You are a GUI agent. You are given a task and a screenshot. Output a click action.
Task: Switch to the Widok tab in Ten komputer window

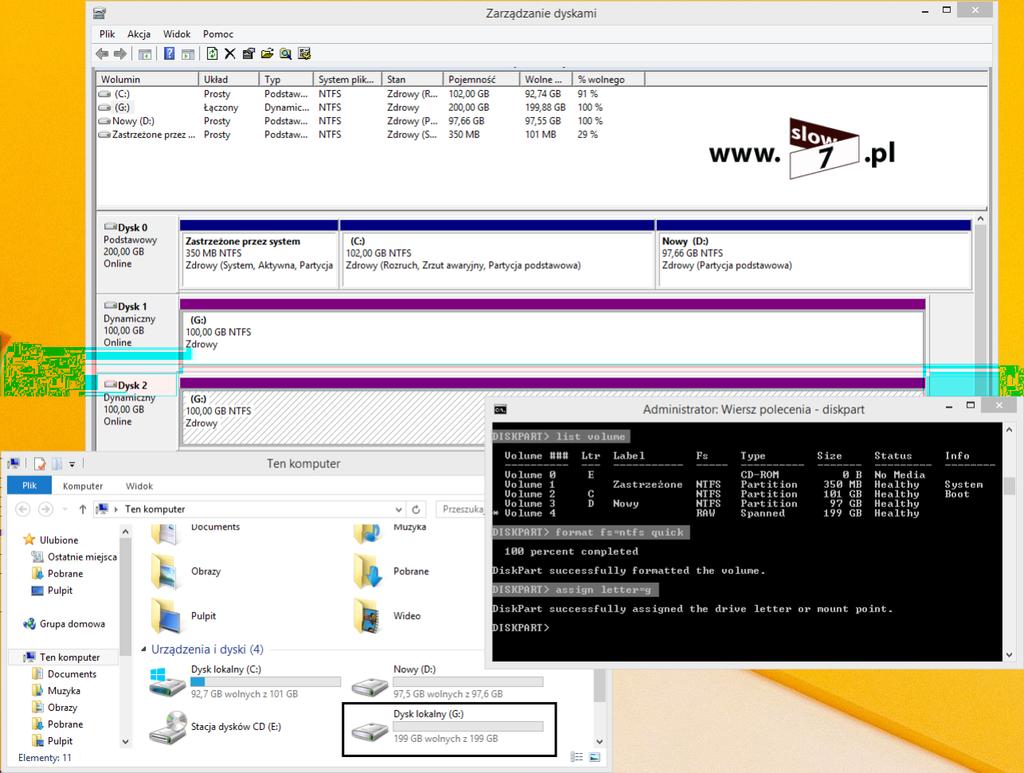pyautogui.click(x=139, y=486)
